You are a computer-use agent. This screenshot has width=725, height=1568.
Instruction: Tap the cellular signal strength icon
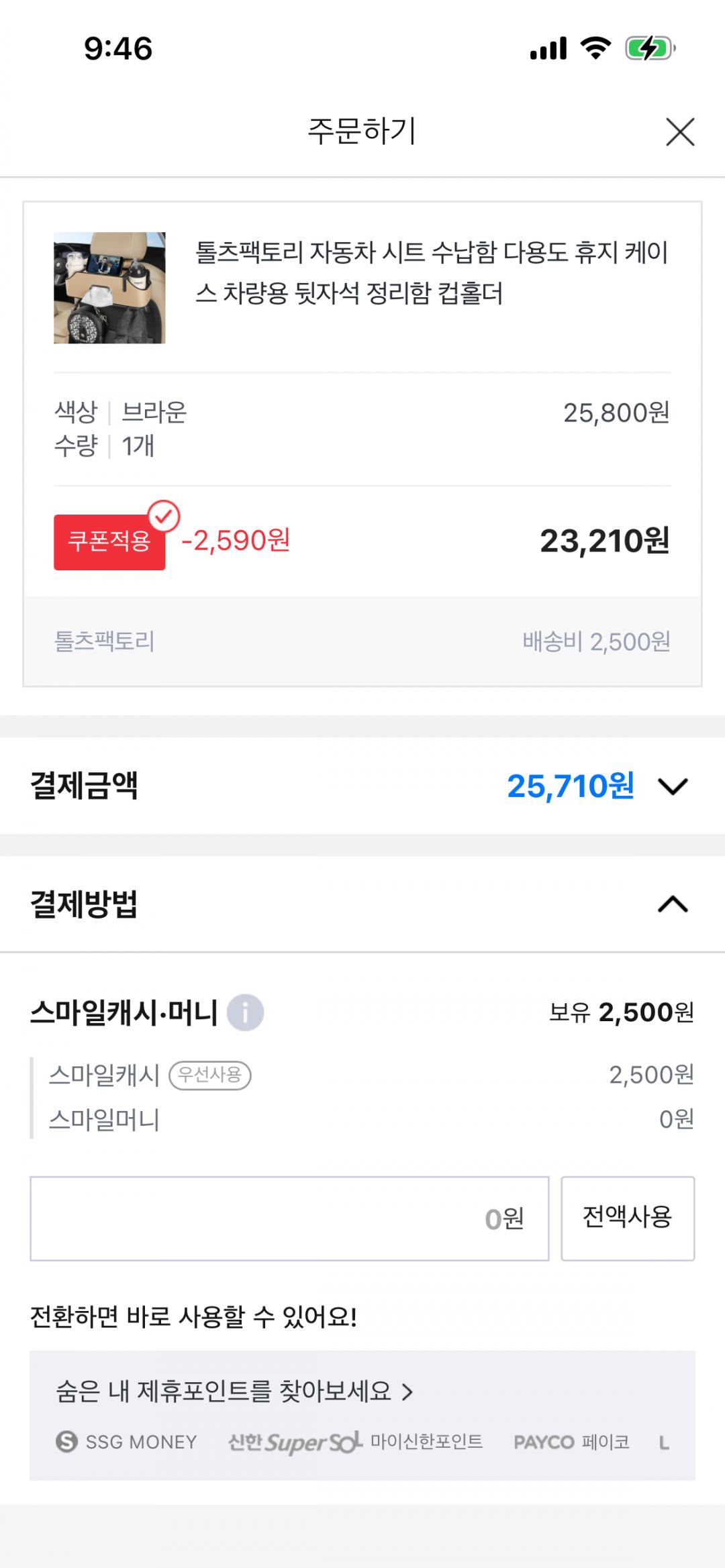point(548,48)
